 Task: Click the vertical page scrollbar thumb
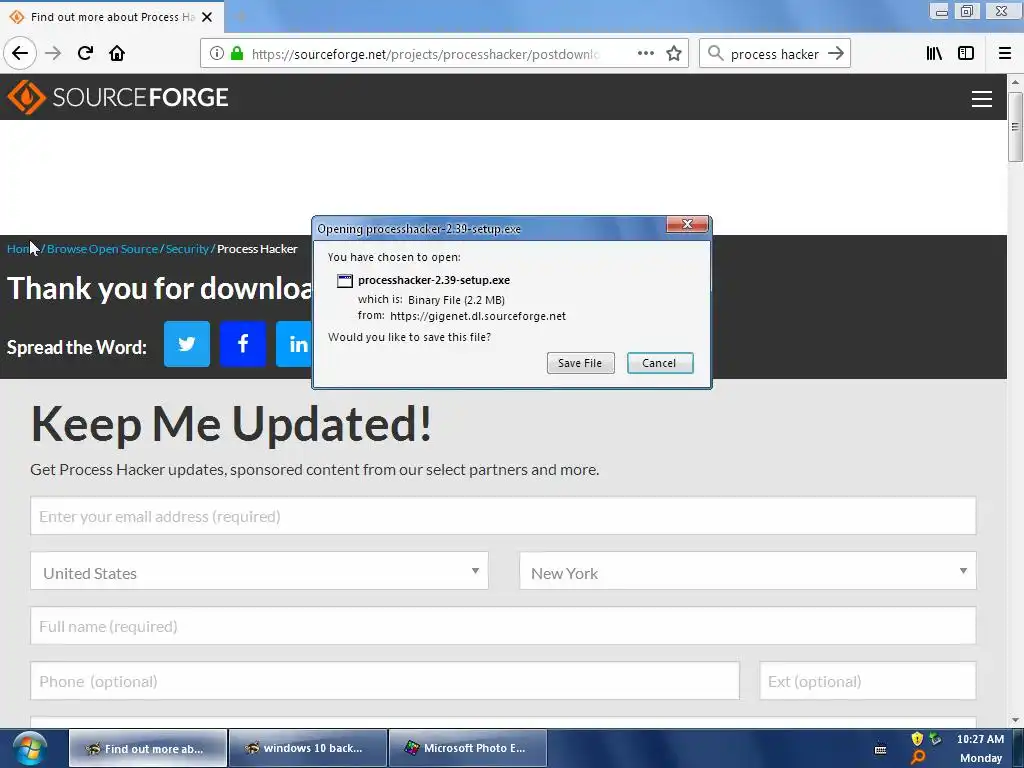click(x=1015, y=127)
